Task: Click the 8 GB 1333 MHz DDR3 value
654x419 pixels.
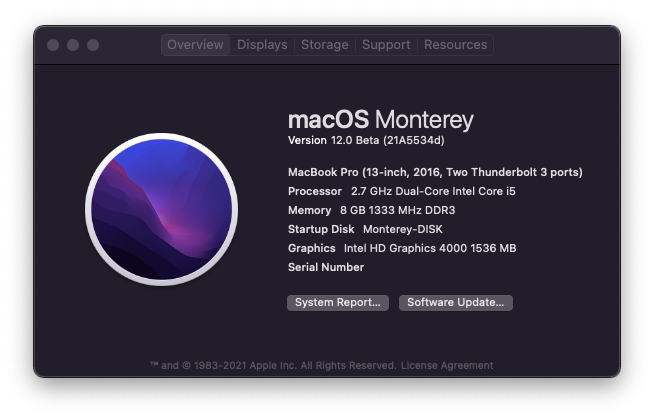Action: pyautogui.click(x=397, y=210)
